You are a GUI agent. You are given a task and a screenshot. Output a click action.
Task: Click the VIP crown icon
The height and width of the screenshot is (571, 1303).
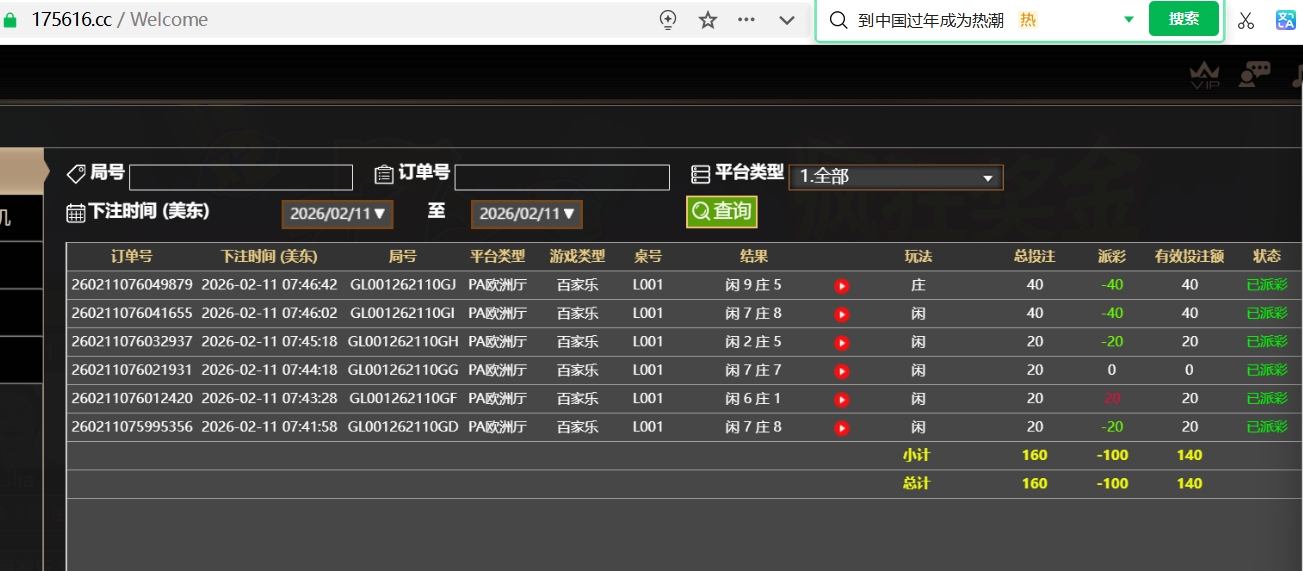(x=1204, y=74)
